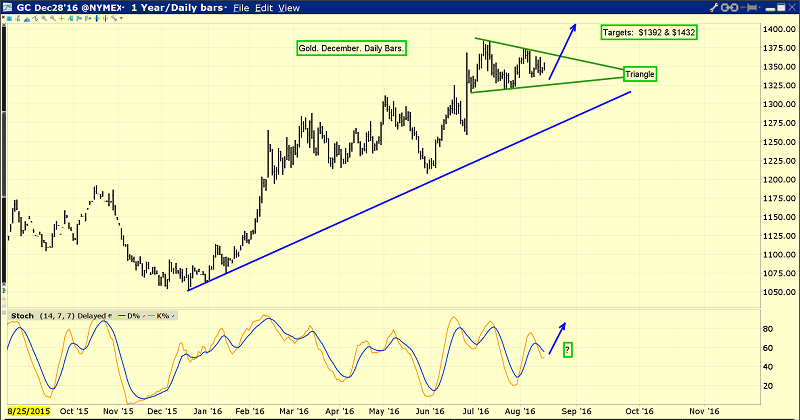Screen dimensions: 800x420
Task: Open the File menu
Action: click(241, 8)
